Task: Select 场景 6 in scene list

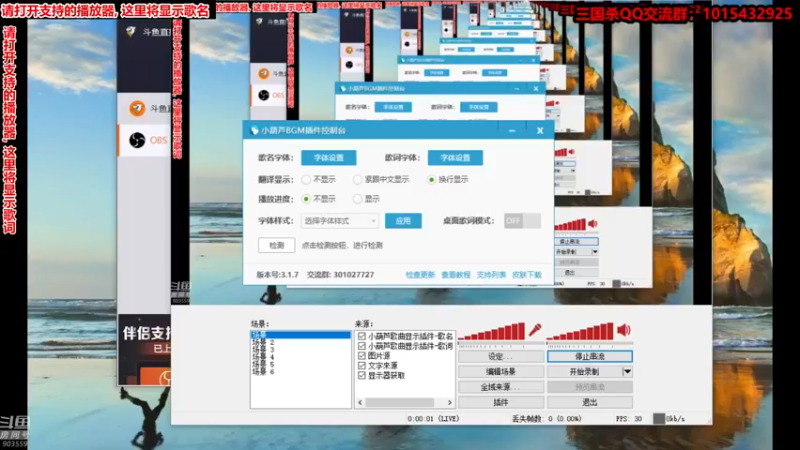Action: pos(263,371)
